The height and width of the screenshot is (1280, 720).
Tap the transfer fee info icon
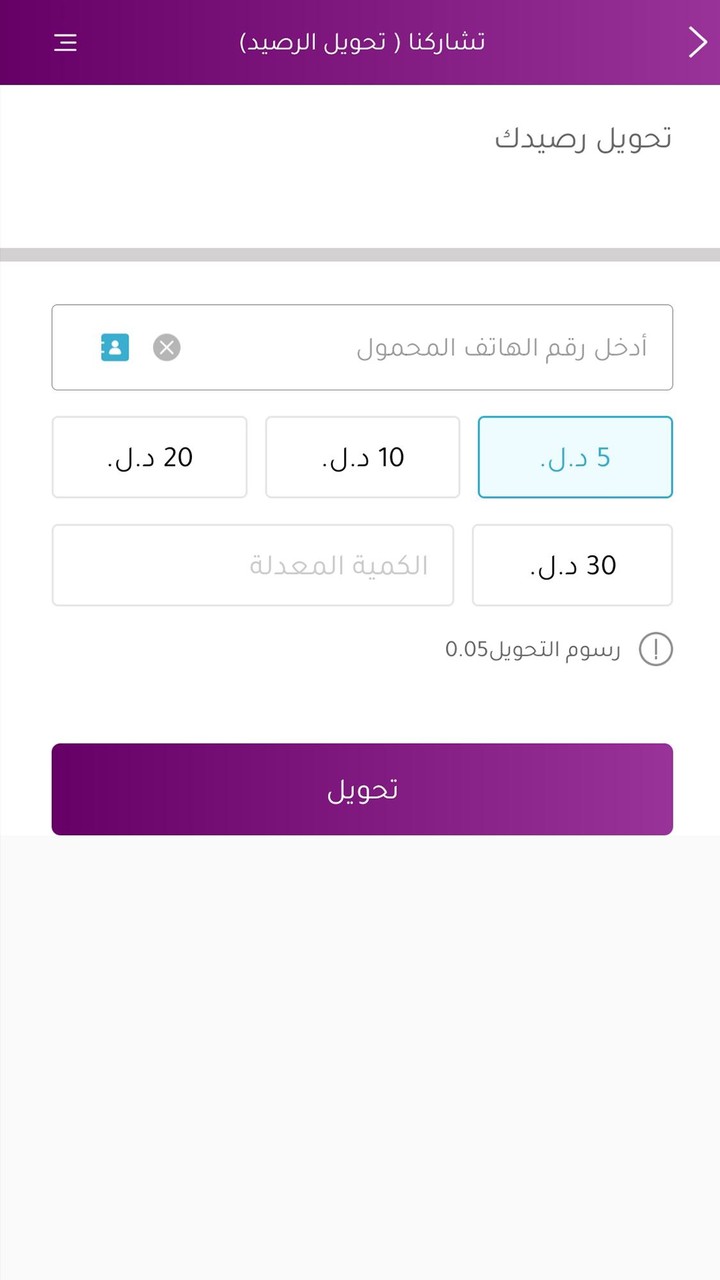click(x=656, y=650)
